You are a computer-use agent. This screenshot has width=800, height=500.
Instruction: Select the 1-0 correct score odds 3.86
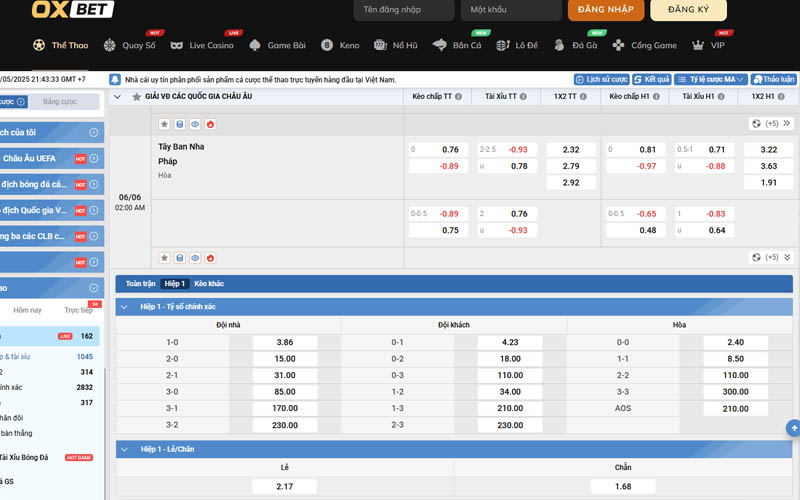coord(284,342)
